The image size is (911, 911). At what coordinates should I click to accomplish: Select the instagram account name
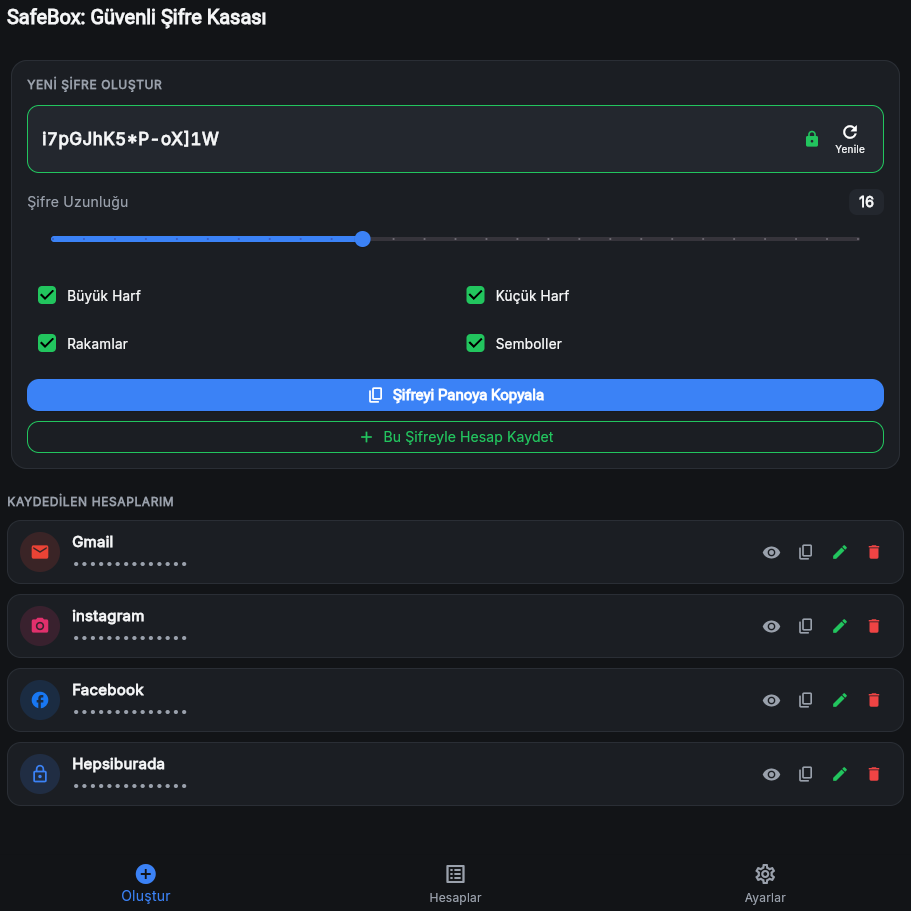click(x=108, y=616)
